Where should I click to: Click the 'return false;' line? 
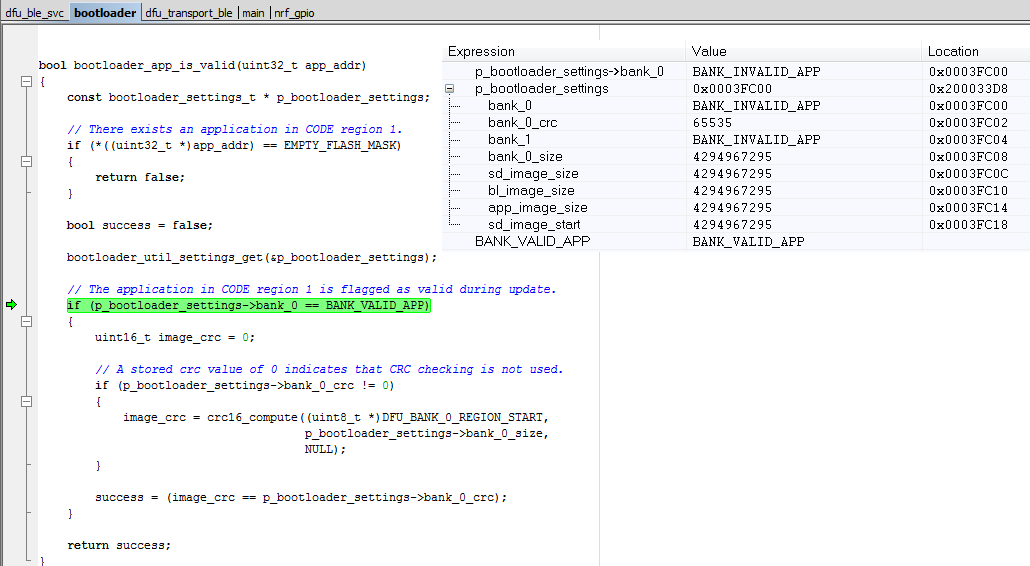[x=140, y=177]
